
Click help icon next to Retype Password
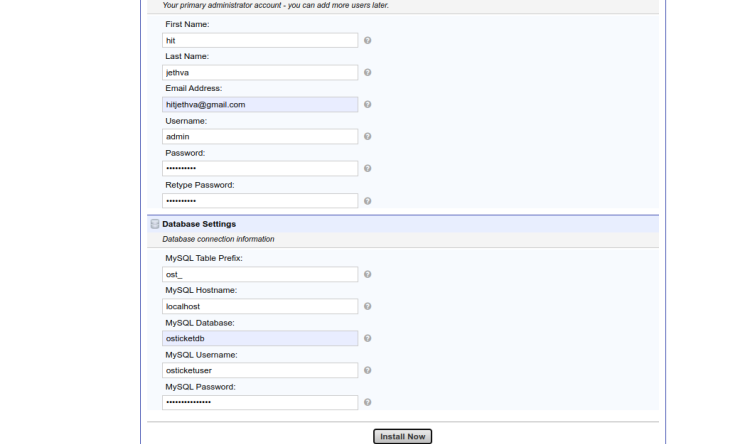tap(368, 201)
